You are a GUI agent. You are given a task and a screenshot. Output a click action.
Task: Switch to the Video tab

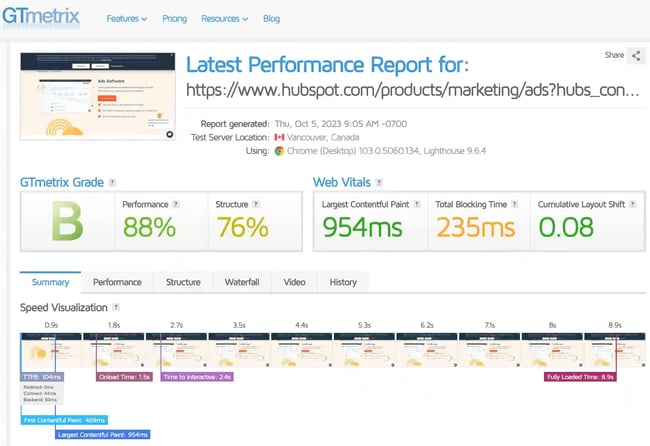click(294, 282)
